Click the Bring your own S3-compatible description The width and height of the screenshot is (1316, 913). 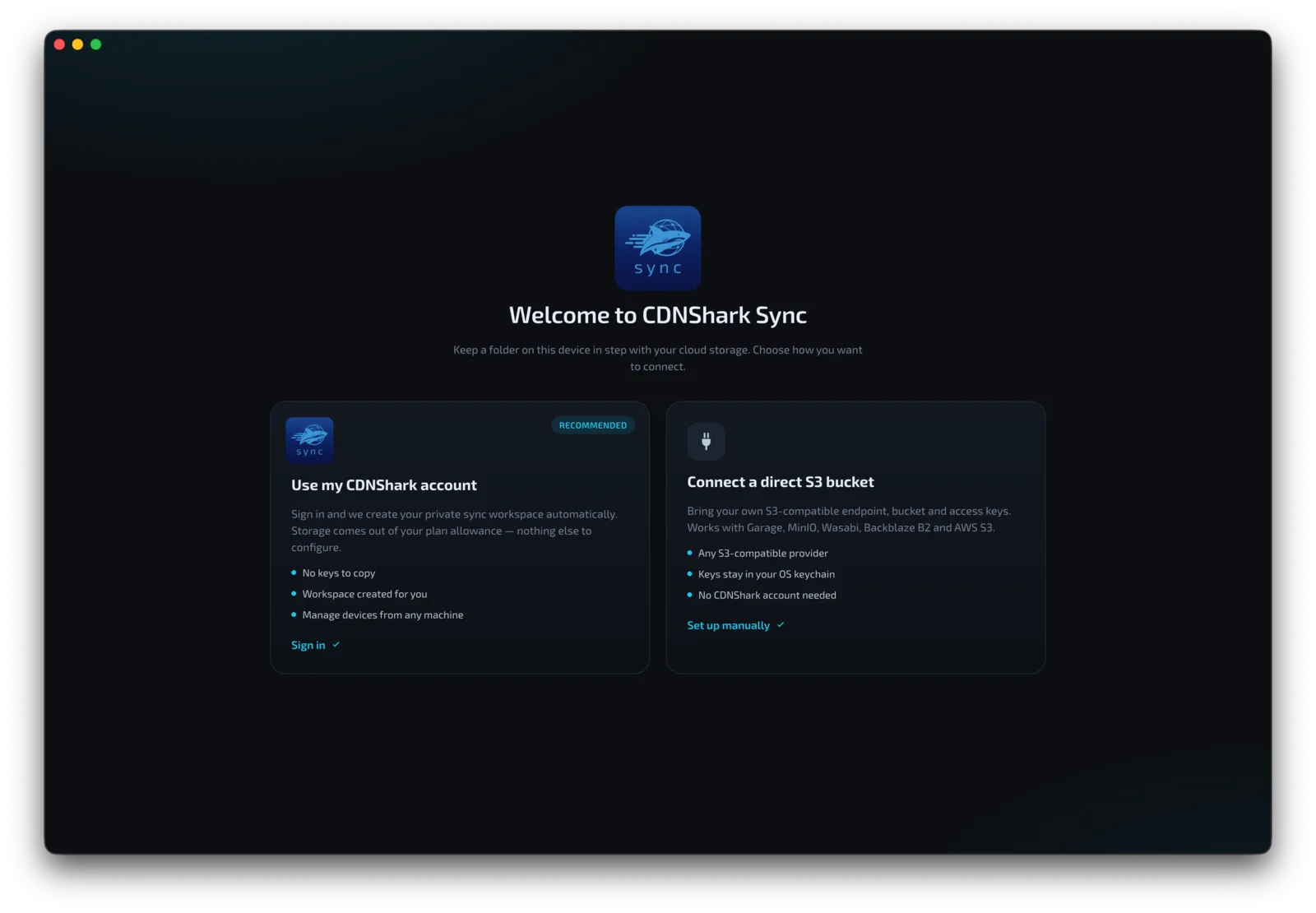tap(849, 519)
